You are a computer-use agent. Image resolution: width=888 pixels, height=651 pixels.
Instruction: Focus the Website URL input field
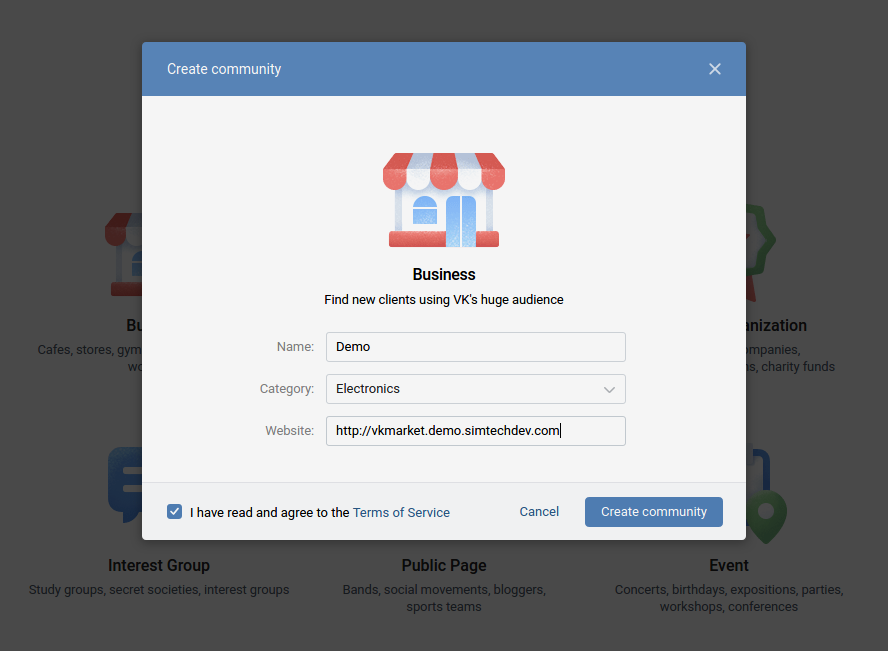476,431
